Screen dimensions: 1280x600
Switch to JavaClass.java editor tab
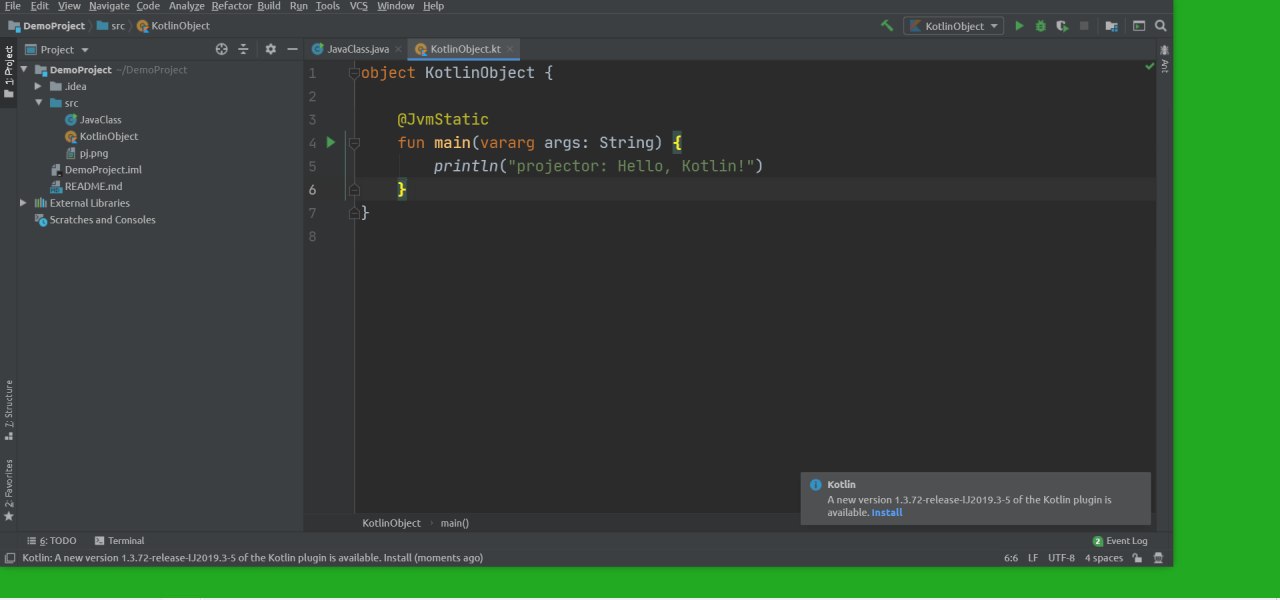coord(357,49)
